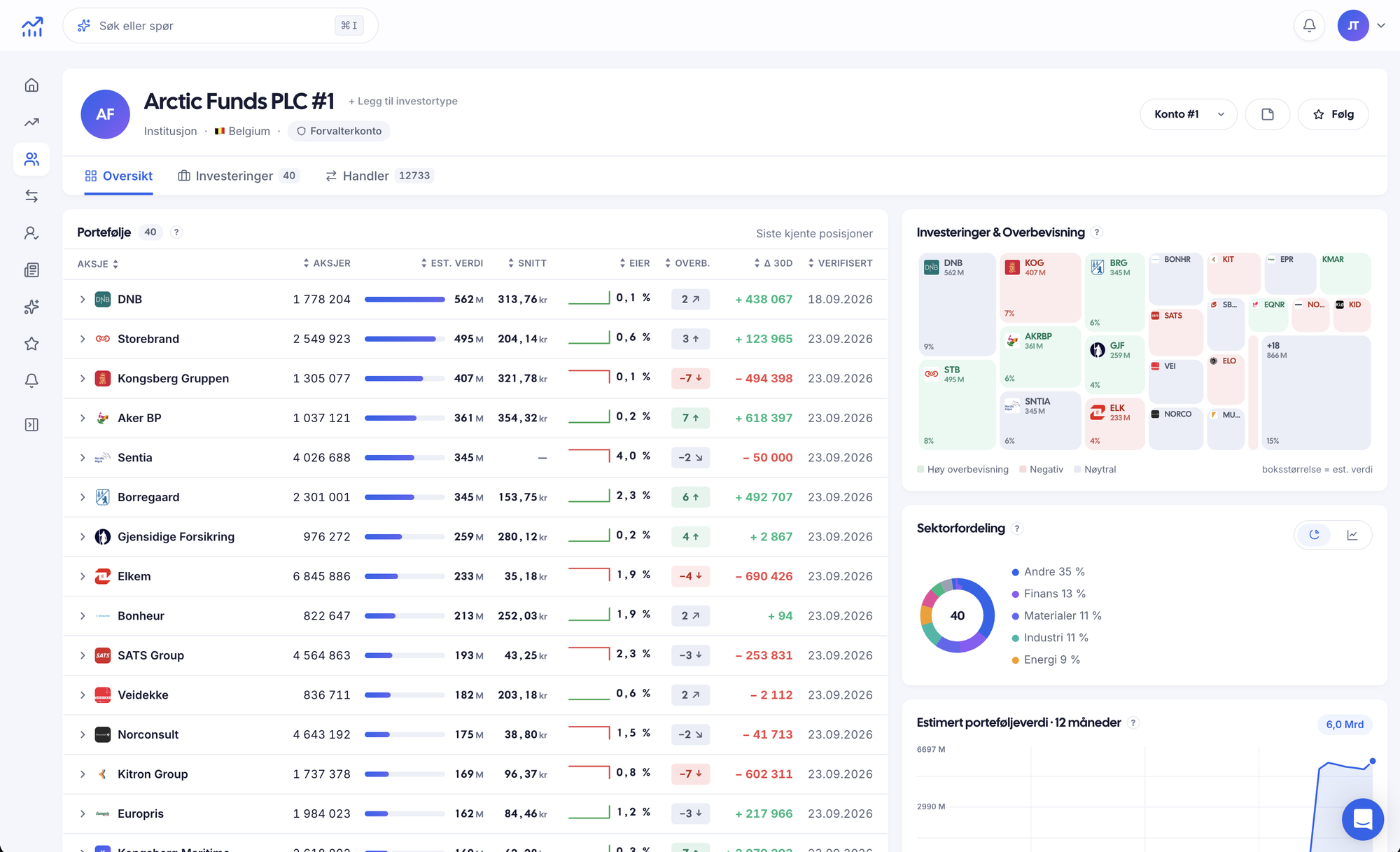The image size is (1400, 852).
Task: Open the alerts bell sidebar icon
Action: [31, 381]
